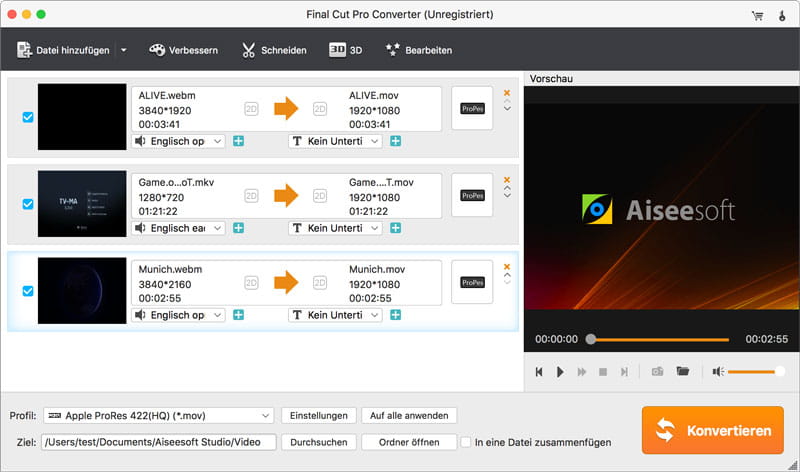Remove ALIVE.webm with orange X
This screenshot has height=472, width=800.
(x=507, y=93)
